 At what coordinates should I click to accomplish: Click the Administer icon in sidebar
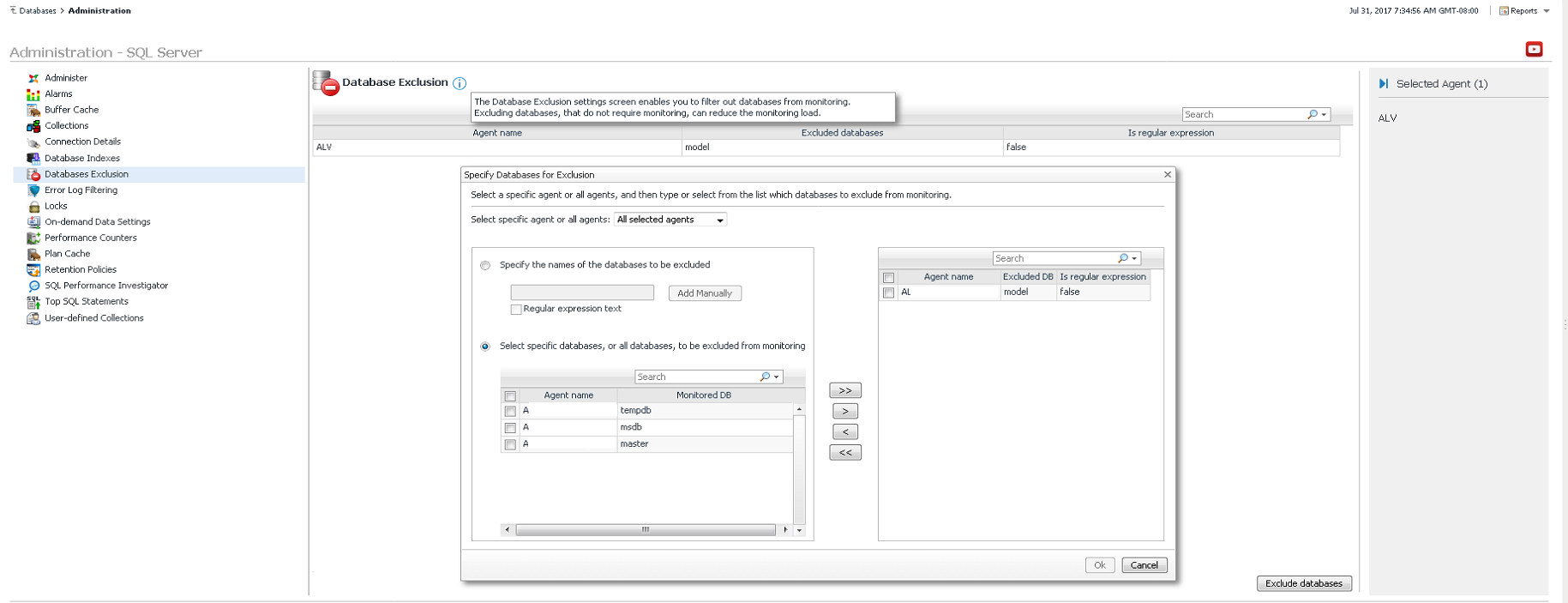[33, 78]
